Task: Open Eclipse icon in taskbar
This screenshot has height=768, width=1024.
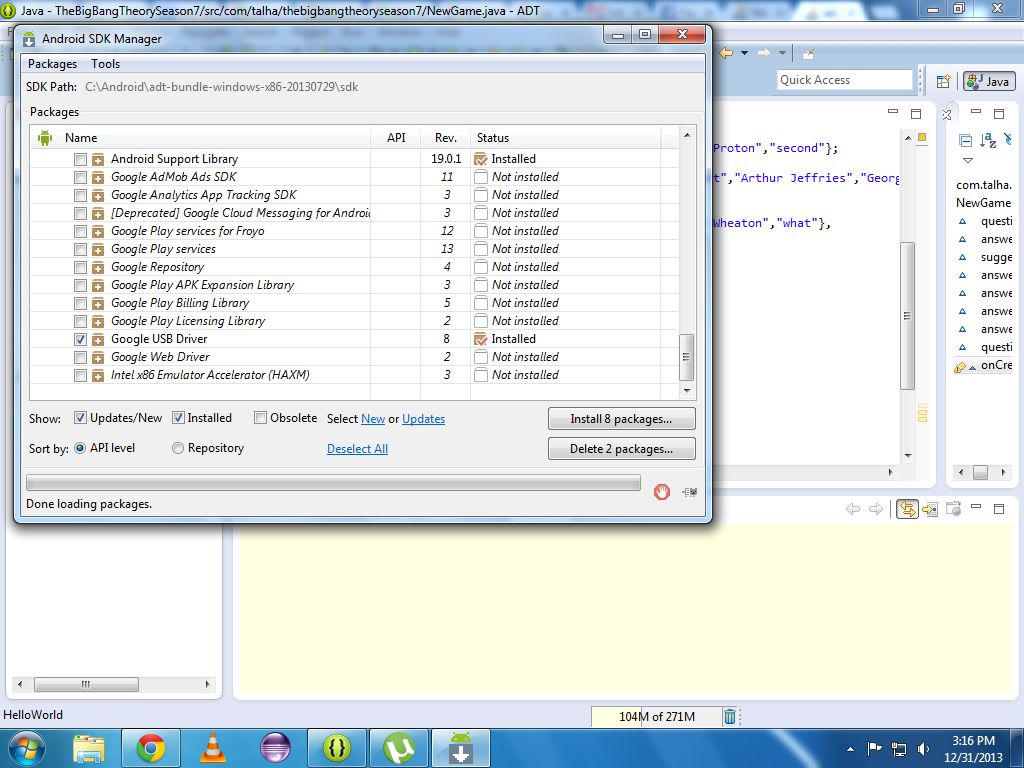Action: pyautogui.click(x=275, y=748)
